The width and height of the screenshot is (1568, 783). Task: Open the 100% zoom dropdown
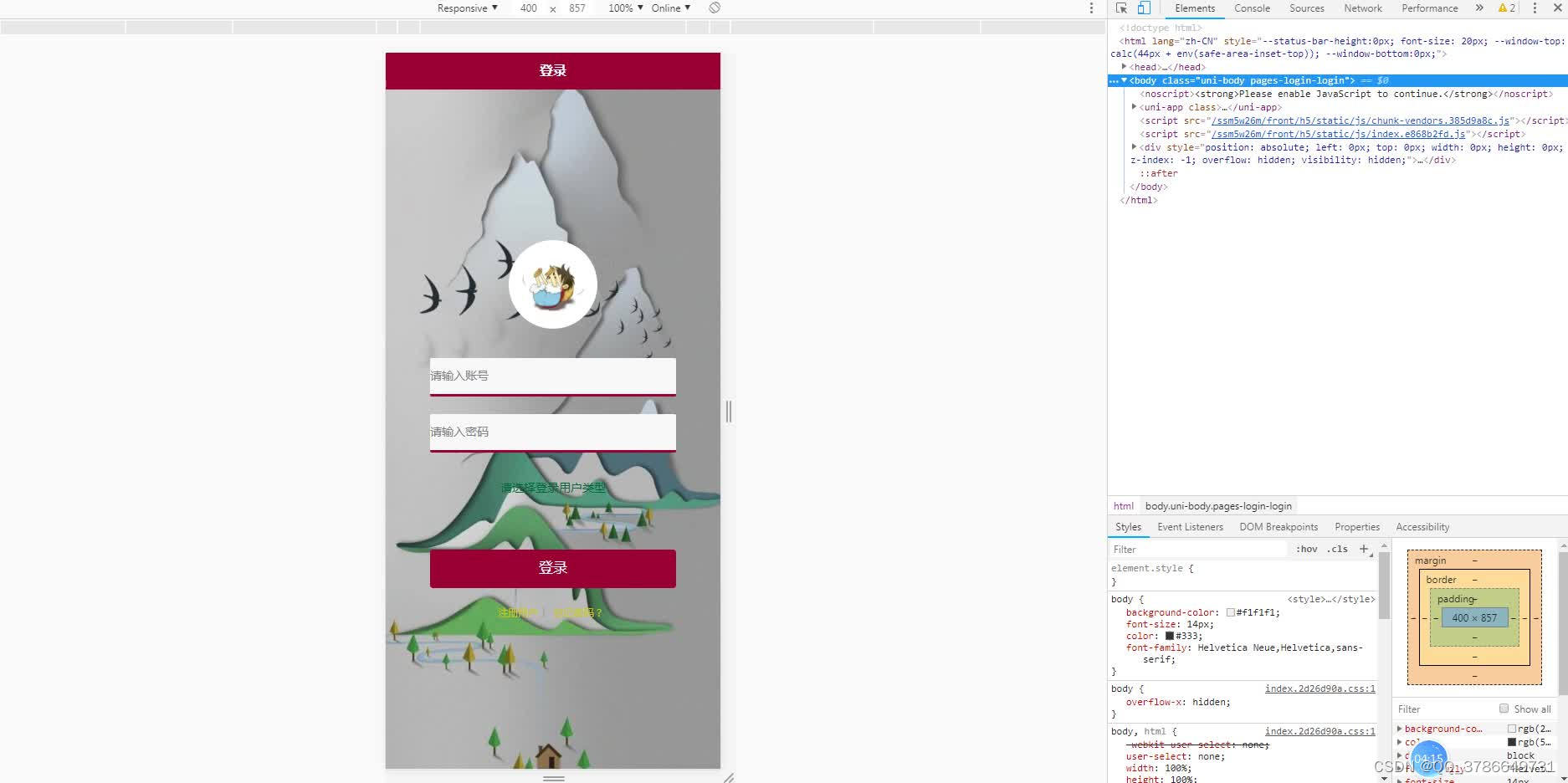click(x=625, y=8)
